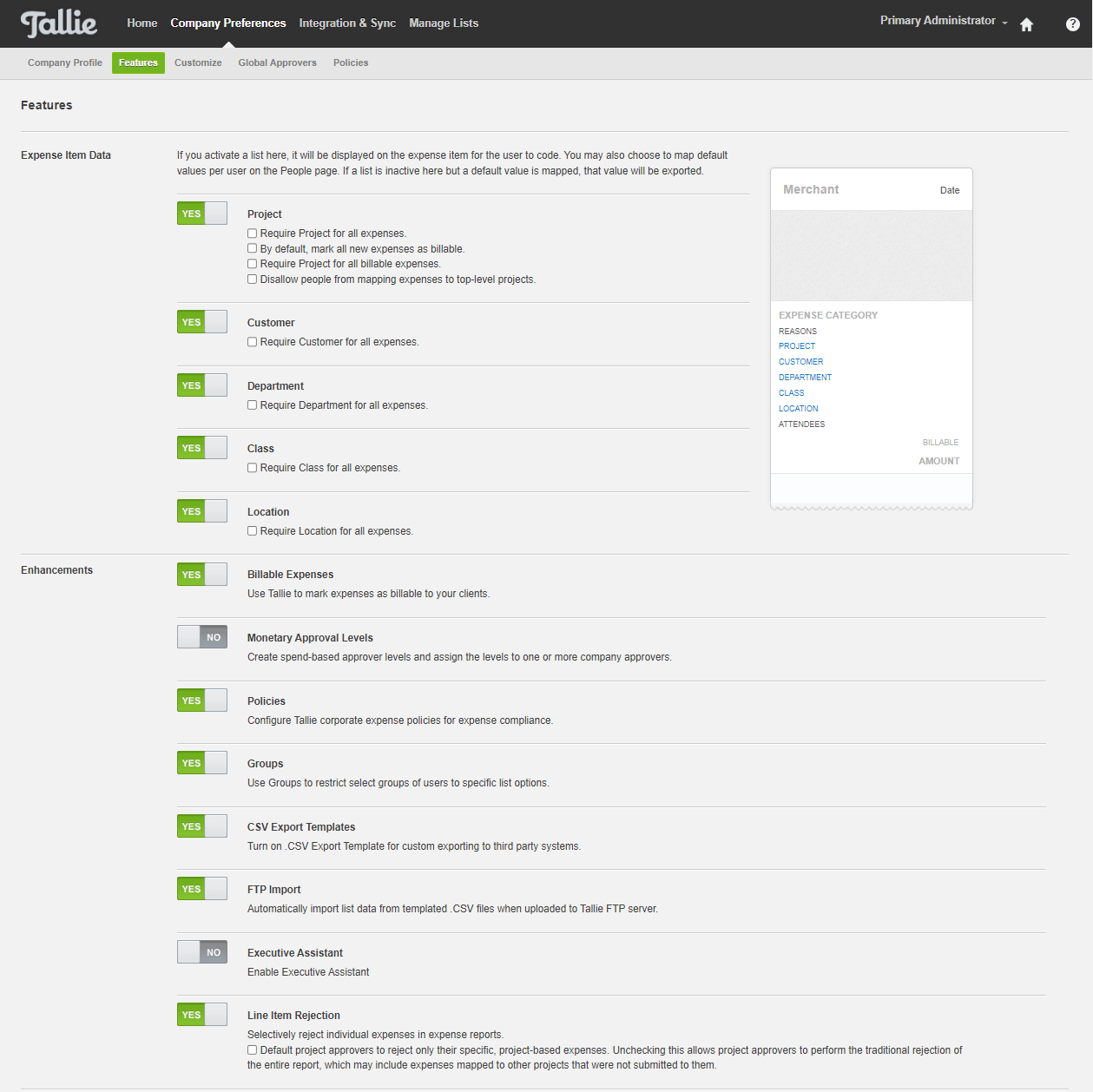Screen dimensions: 1093x1092
Task: Select Company Preferences in the top menu
Action: (228, 23)
